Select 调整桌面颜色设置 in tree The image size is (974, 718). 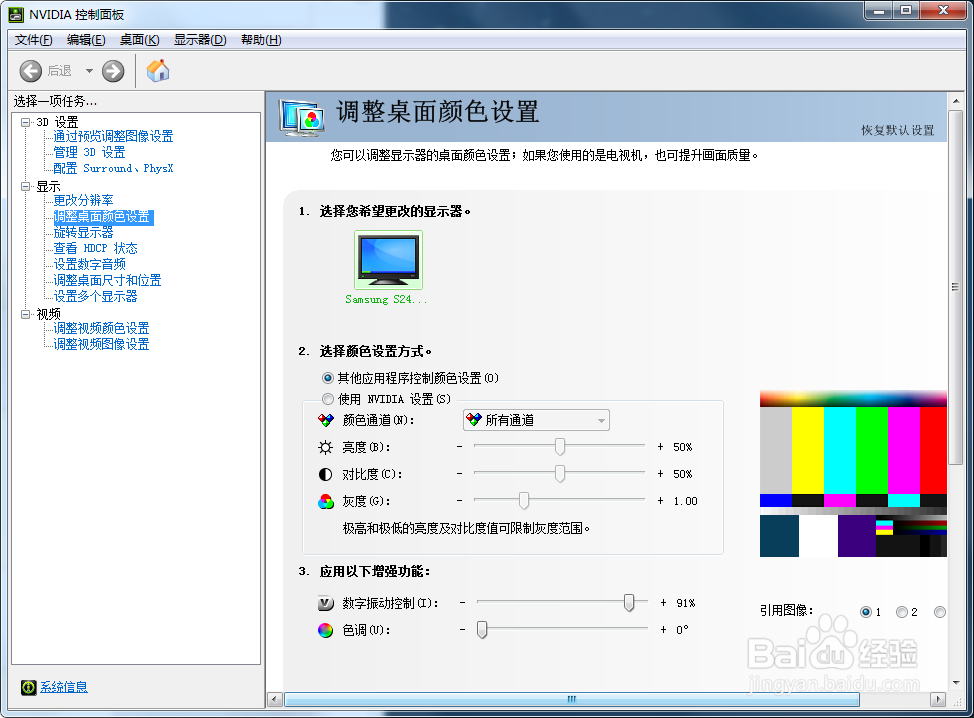coord(102,217)
